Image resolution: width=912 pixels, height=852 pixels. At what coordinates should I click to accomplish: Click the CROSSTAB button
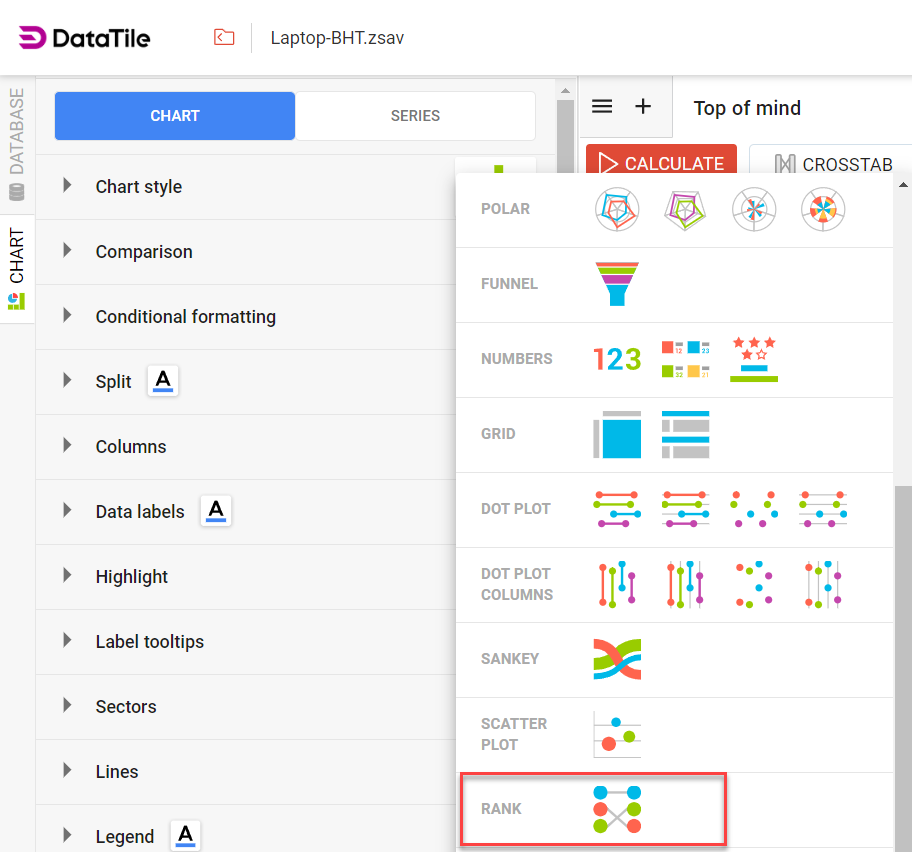pyautogui.click(x=830, y=164)
